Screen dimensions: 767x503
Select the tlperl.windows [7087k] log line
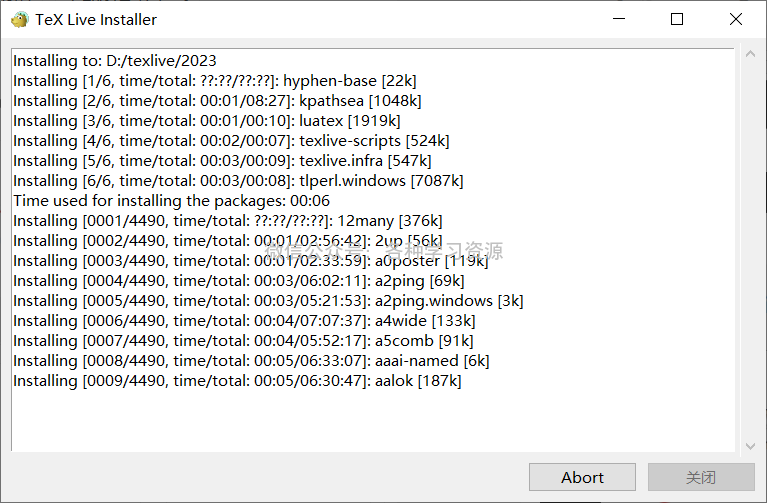pos(238,181)
